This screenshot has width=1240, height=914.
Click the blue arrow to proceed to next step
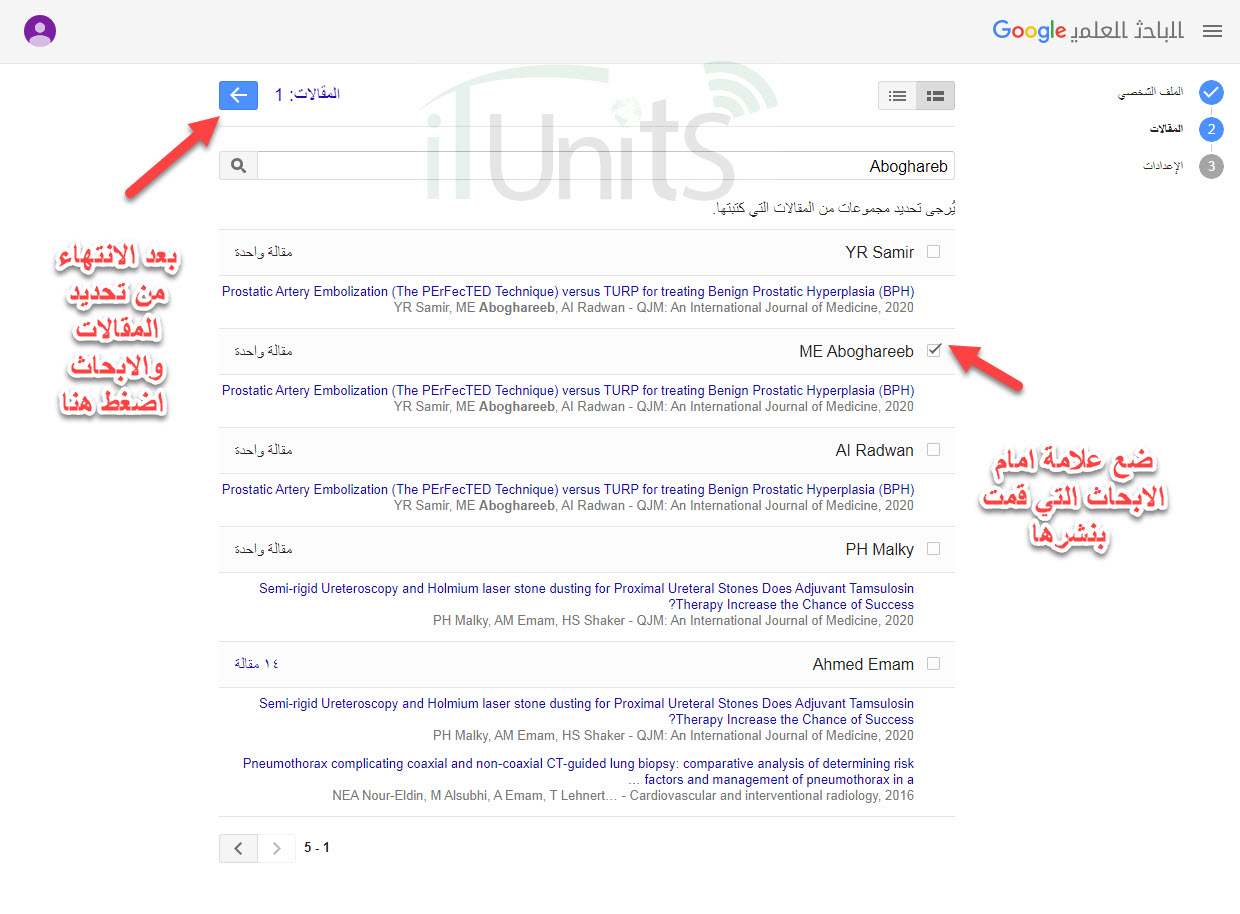click(238, 95)
